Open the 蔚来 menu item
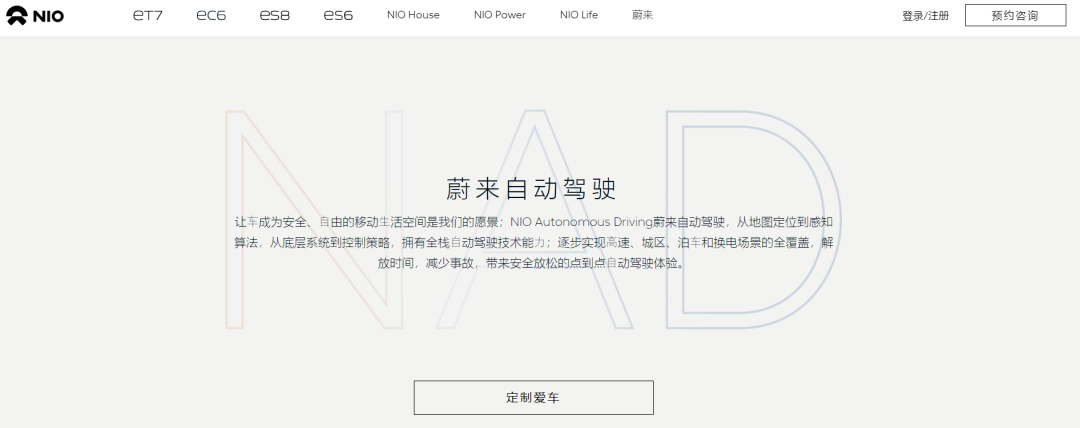The width and height of the screenshot is (1080, 428). [643, 15]
